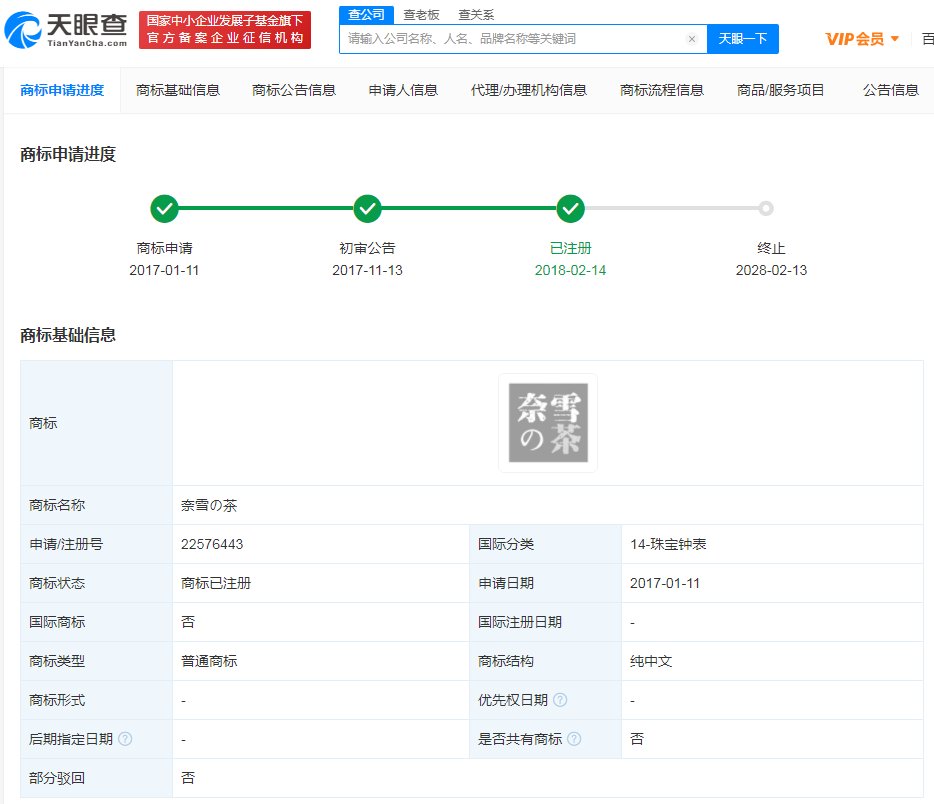Click the 商标已注册 status value
This screenshot has width=934, height=804.
pos(216,583)
